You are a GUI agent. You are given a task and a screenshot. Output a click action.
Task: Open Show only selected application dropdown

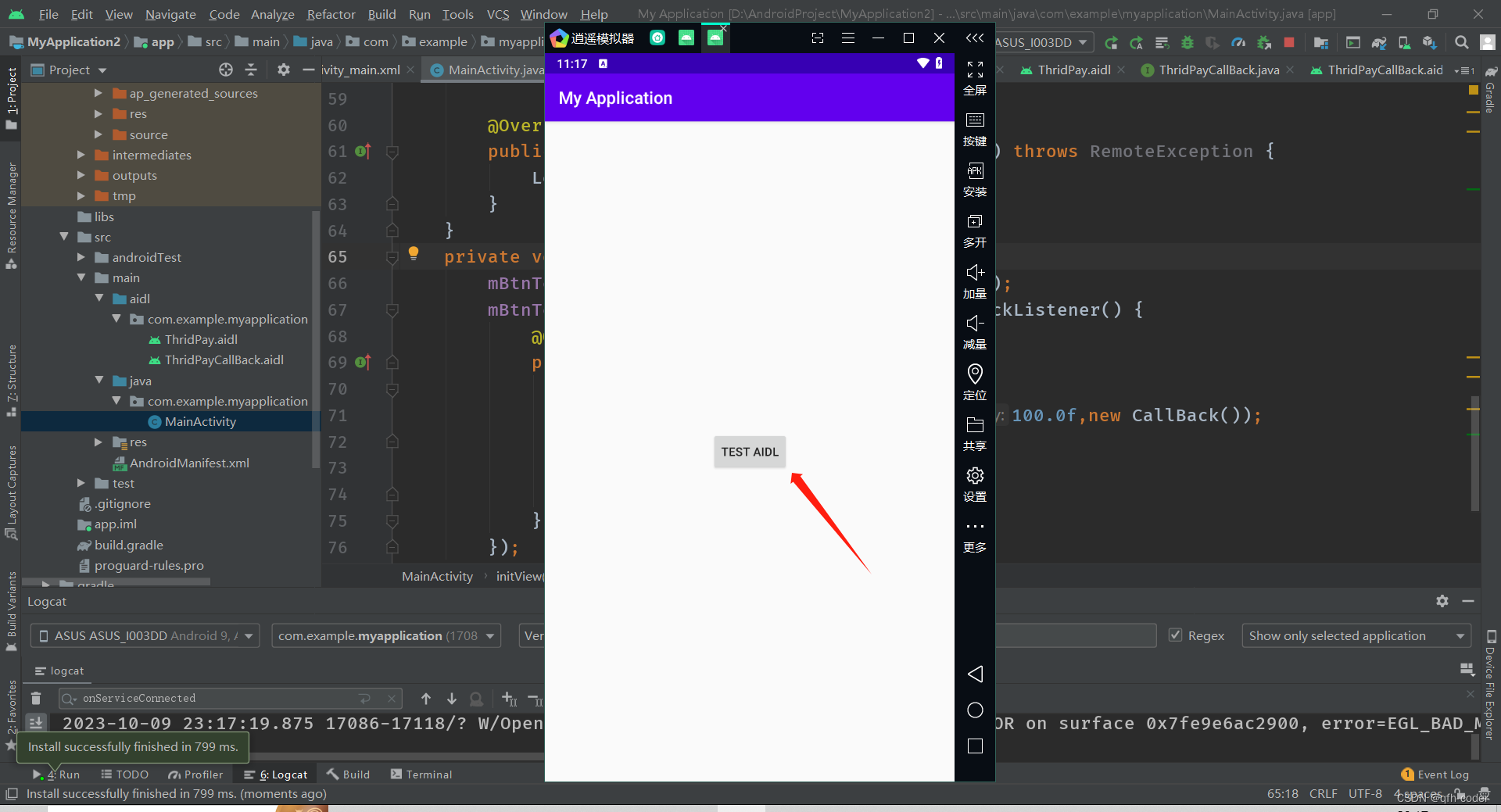pos(1356,635)
